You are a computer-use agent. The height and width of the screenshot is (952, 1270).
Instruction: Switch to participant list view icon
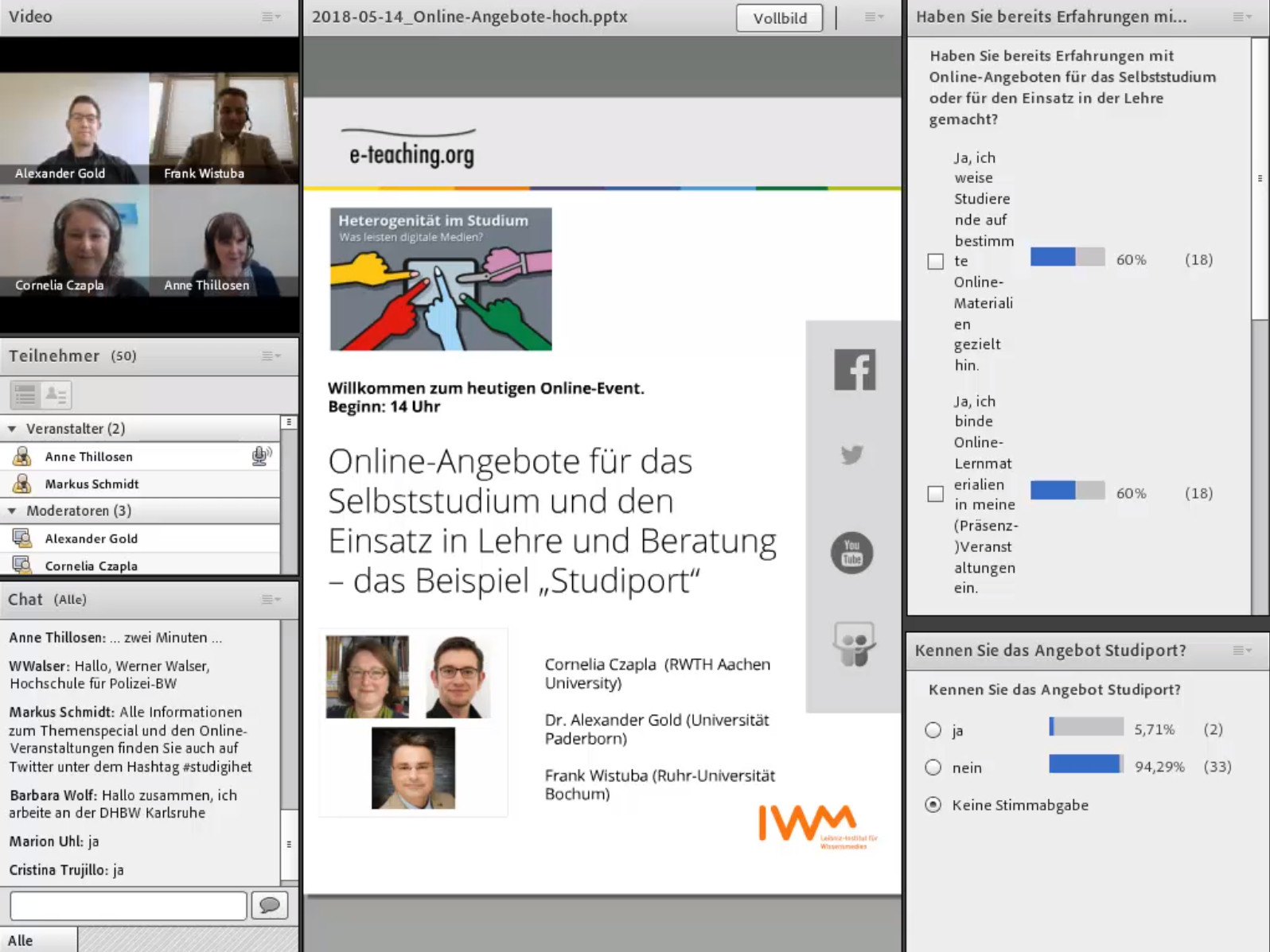[25, 394]
